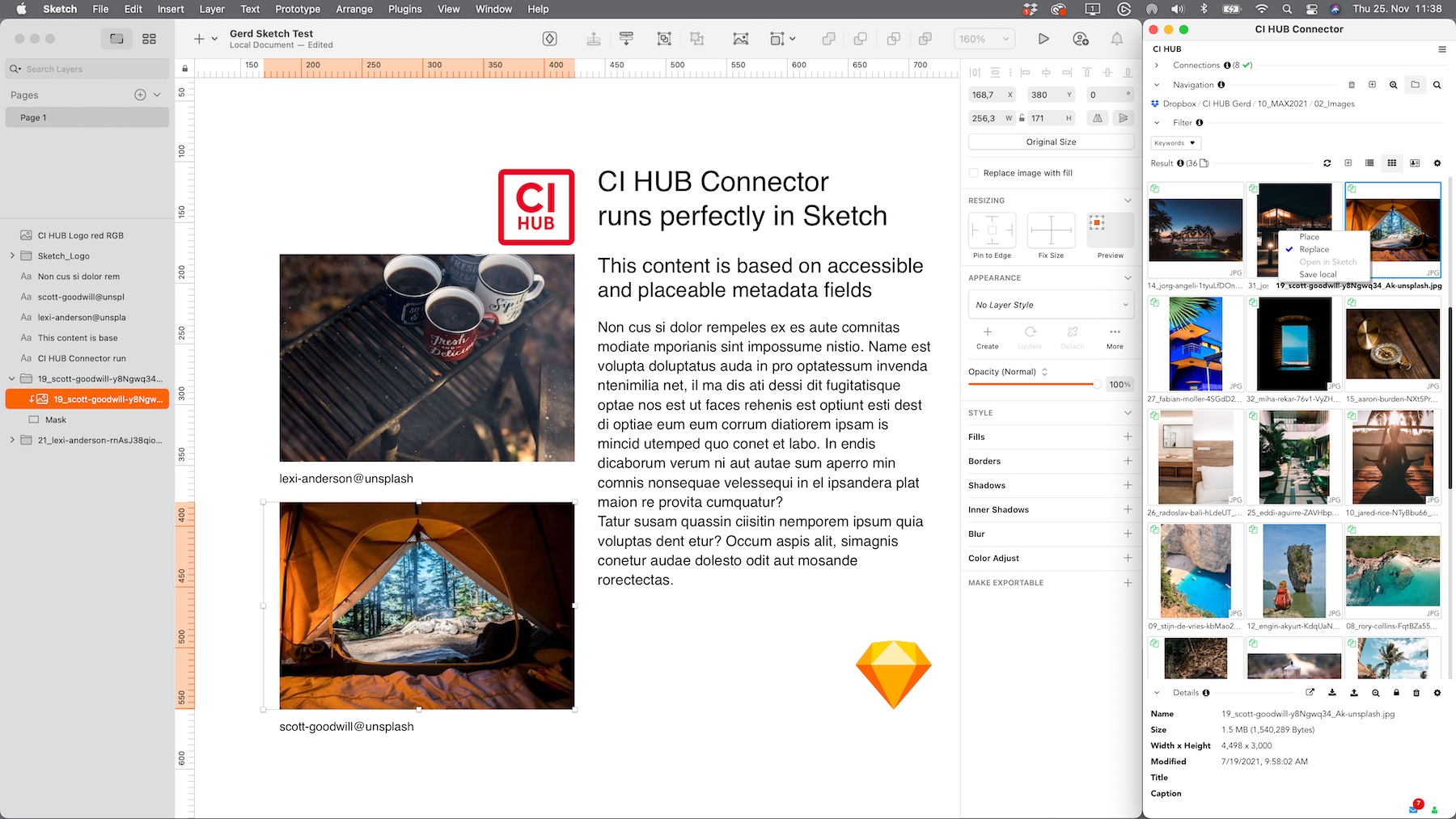Add a new page with plus icon
This screenshot has width=1456, height=819.
[x=140, y=95]
